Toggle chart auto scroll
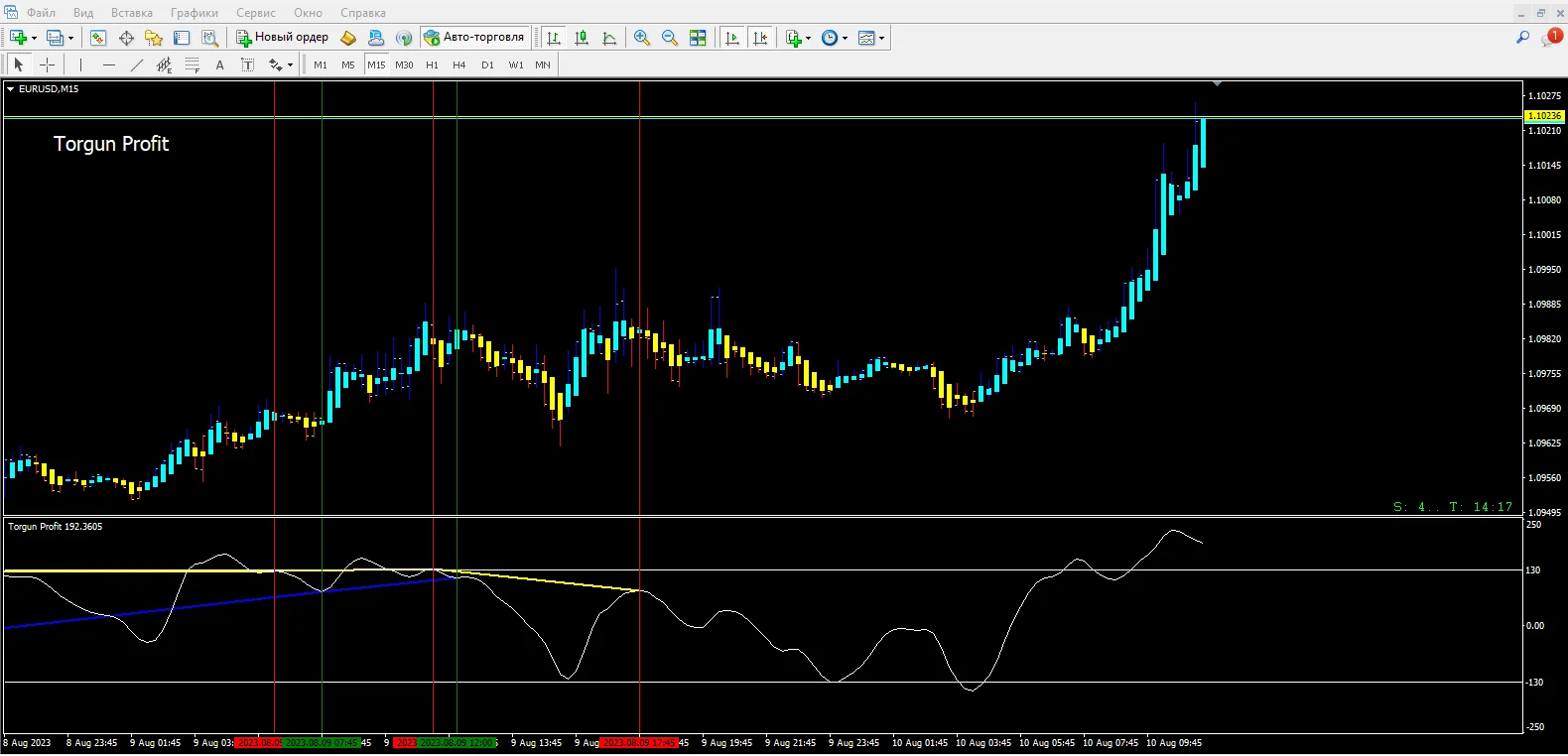Viewport: 1568px width, 756px height. tap(732, 38)
